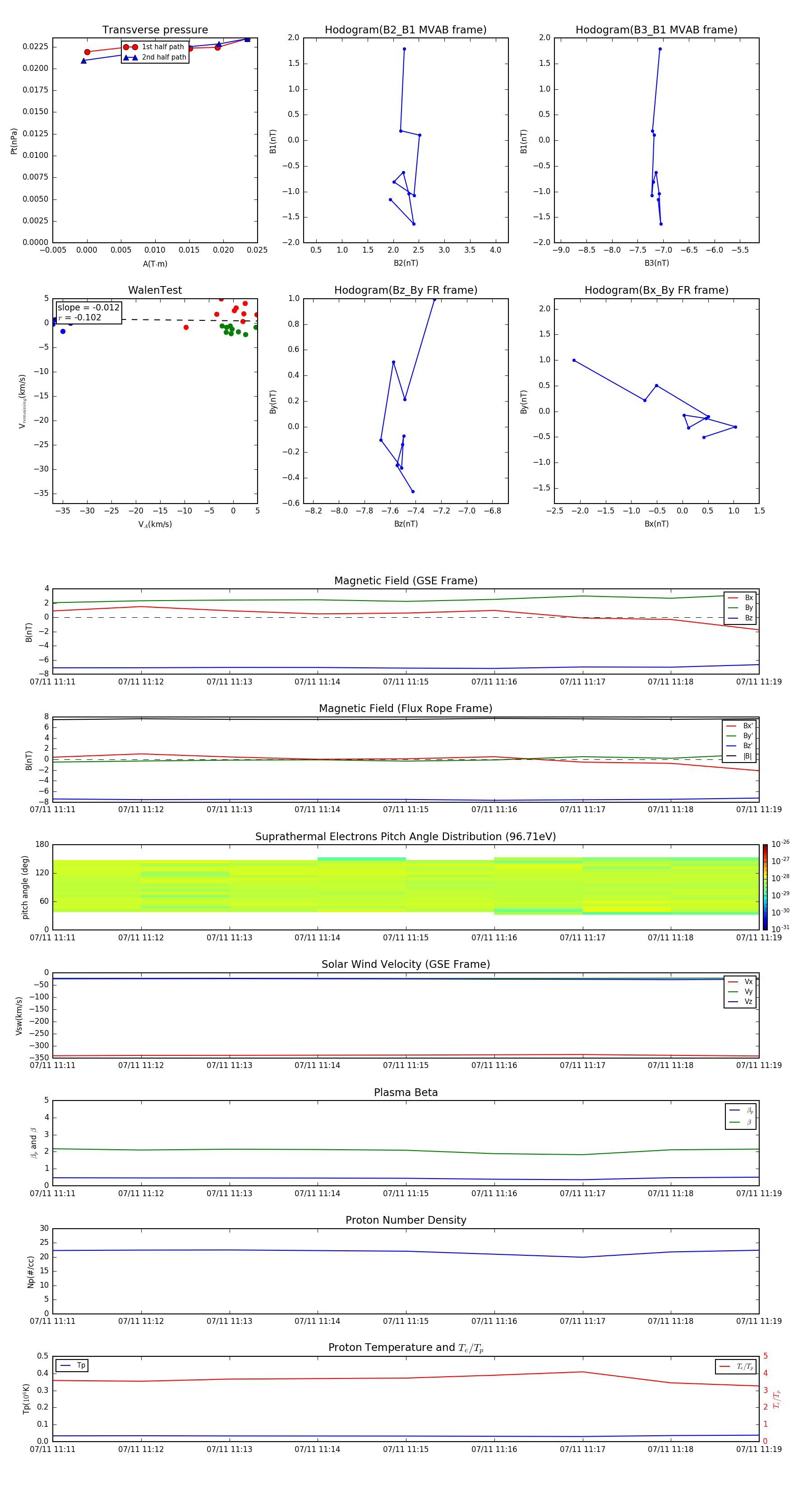Click the βp entry in Plasma Beta legend

coord(741,1110)
